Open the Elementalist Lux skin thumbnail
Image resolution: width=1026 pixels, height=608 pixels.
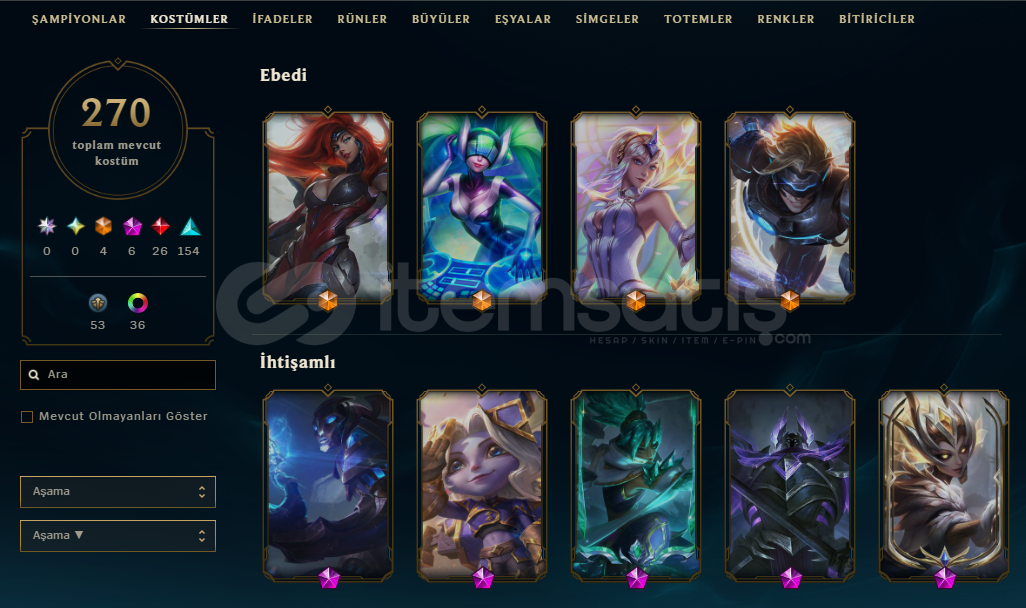[636, 207]
